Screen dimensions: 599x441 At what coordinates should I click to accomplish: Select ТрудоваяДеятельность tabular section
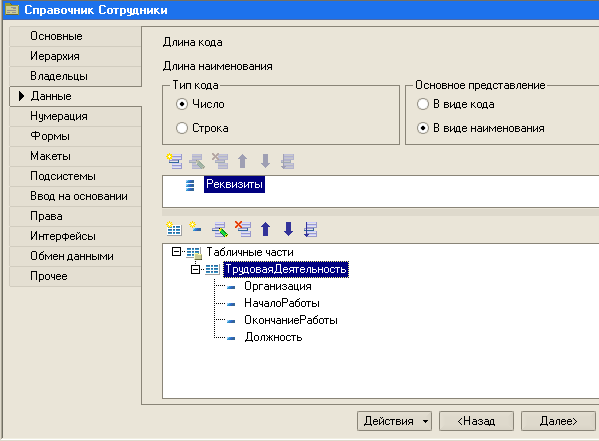point(286,269)
